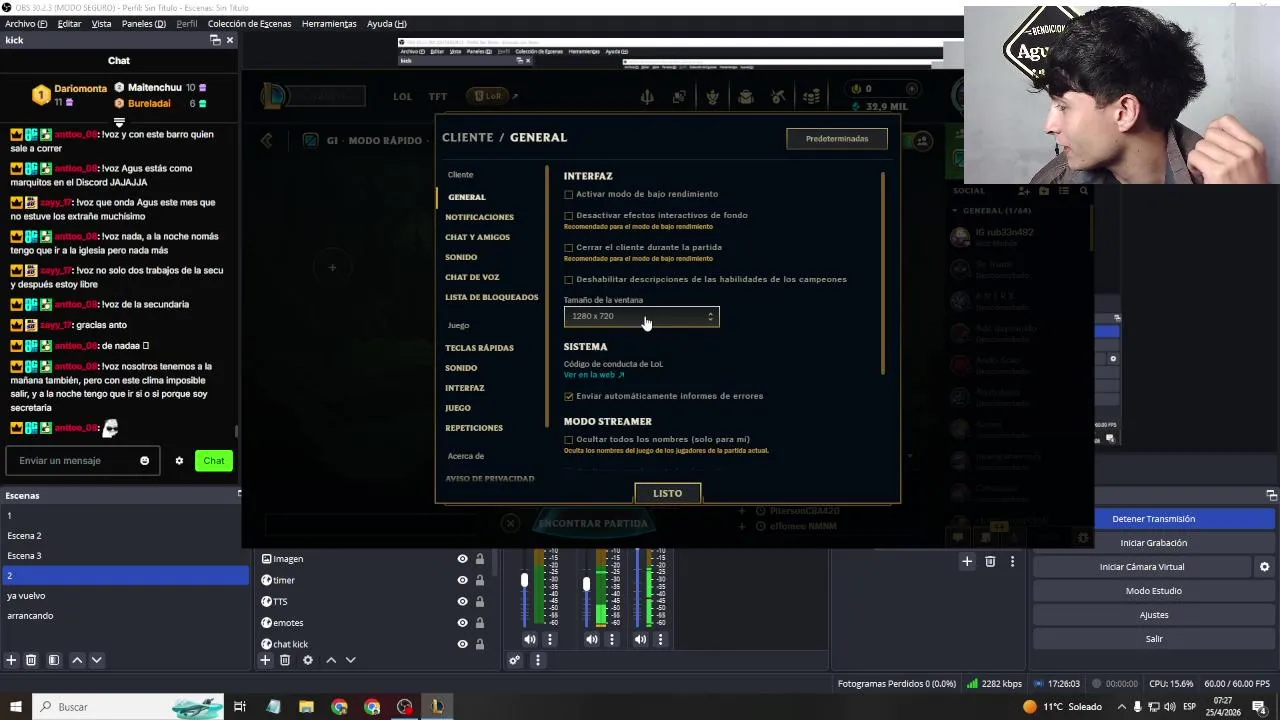
Task: Remove scene transition with trash icon
Action: coord(990,562)
